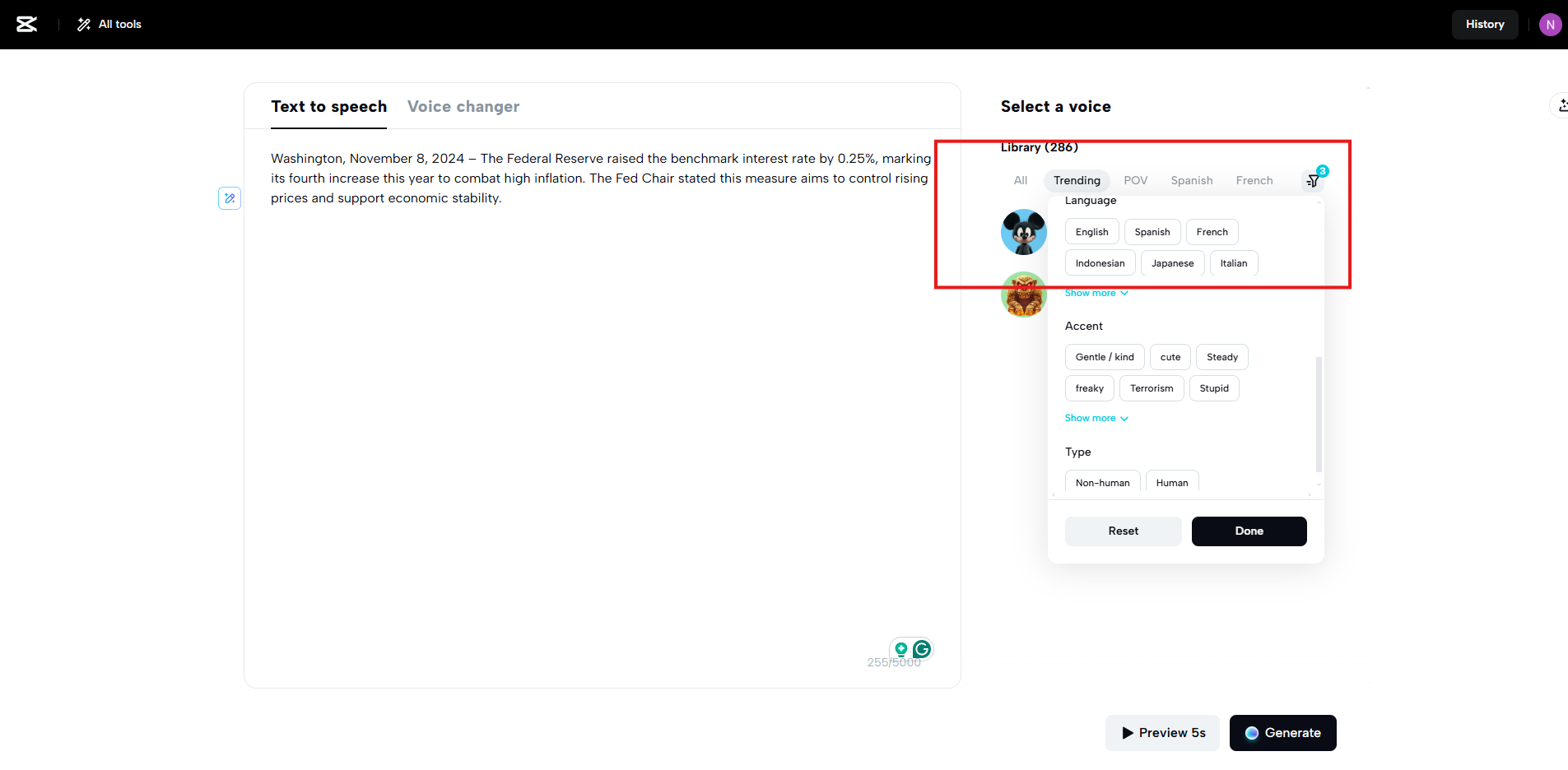This screenshot has height=770, width=1568.
Task: Open the All tools menu
Action: (x=109, y=25)
